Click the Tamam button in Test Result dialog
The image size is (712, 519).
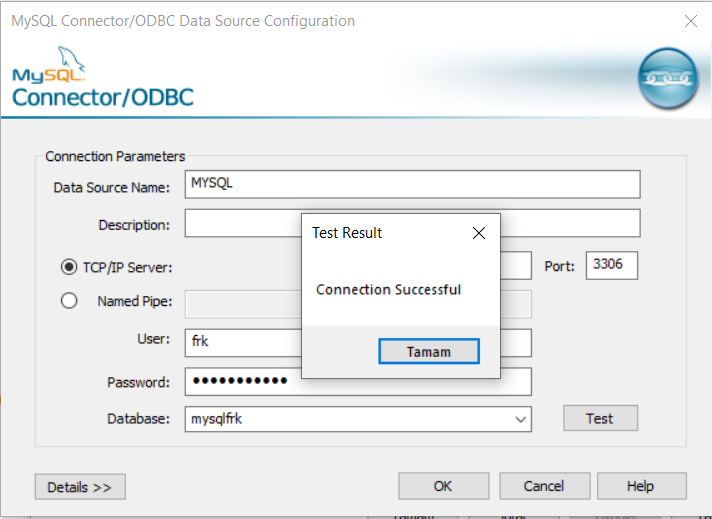pos(429,351)
